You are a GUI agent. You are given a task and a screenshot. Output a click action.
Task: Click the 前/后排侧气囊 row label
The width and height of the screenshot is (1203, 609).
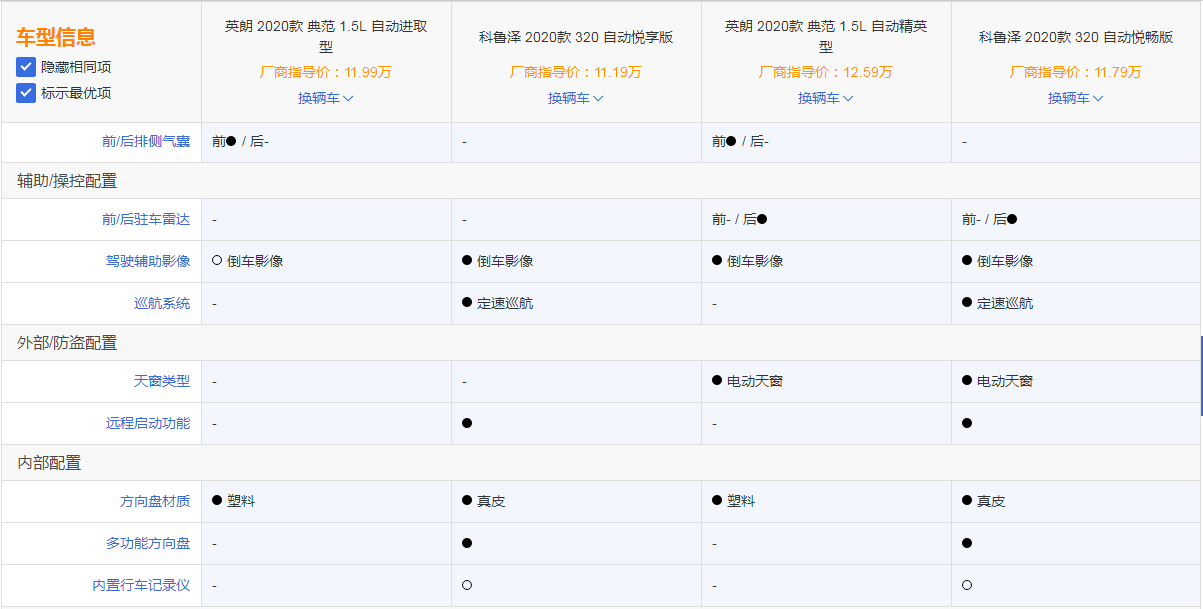pos(146,142)
